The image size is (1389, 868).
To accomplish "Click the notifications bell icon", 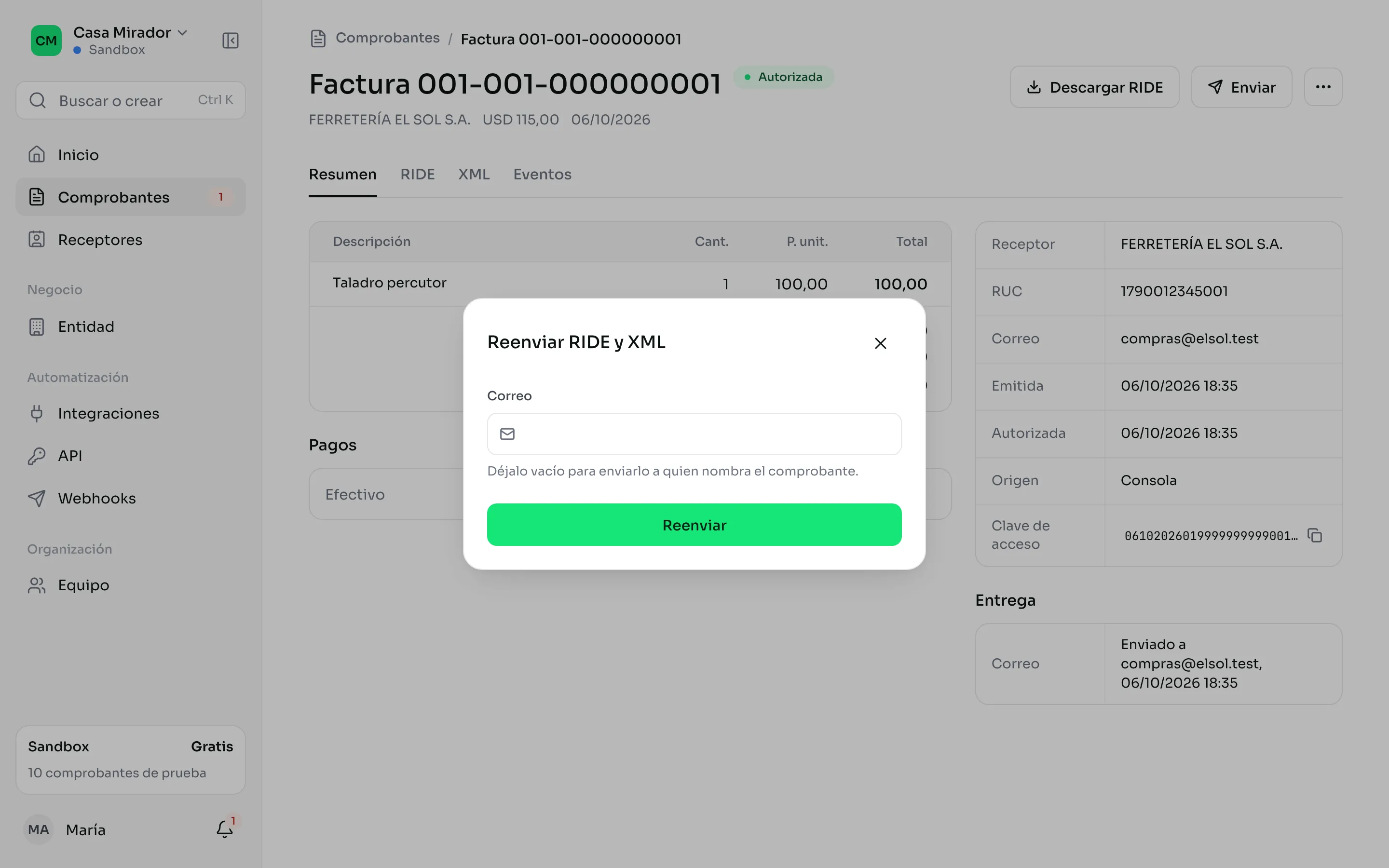I will 224,829.
